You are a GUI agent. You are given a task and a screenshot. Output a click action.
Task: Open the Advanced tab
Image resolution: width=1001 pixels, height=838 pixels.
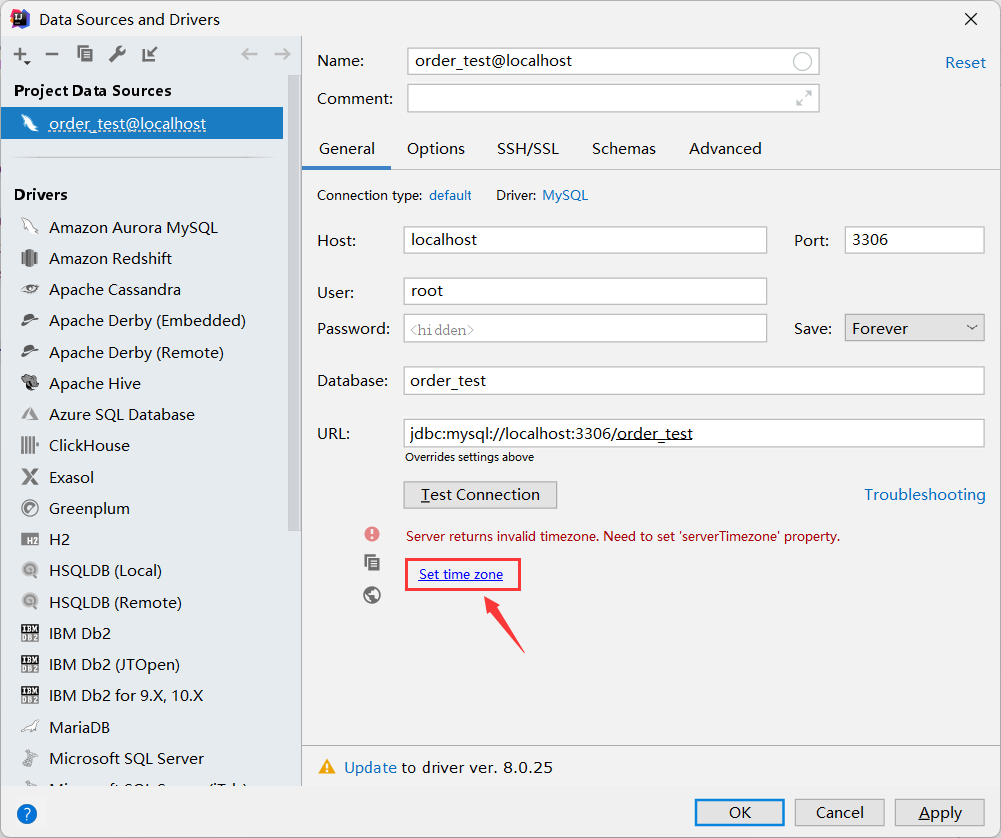click(x=725, y=149)
